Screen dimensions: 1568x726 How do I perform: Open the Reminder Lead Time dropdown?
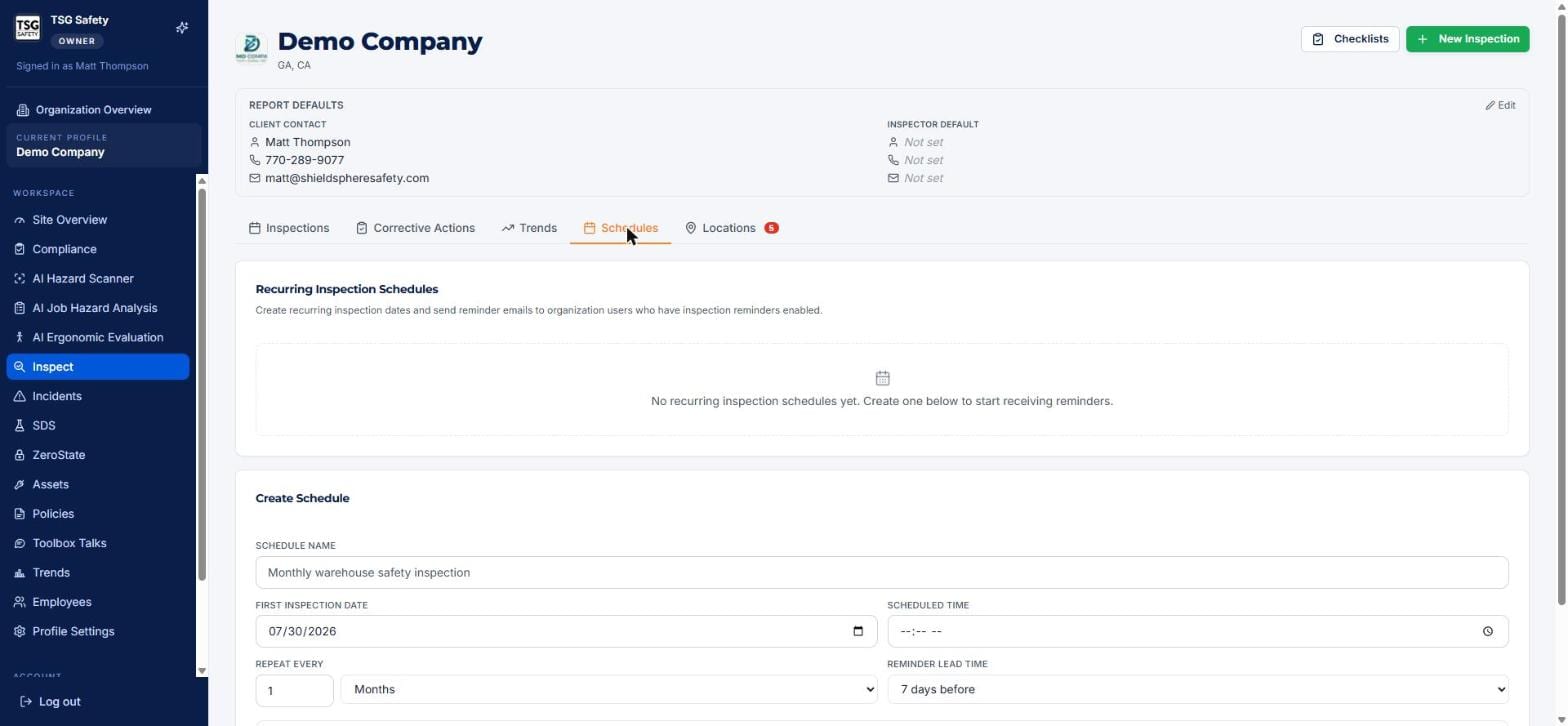tap(1197, 690)
